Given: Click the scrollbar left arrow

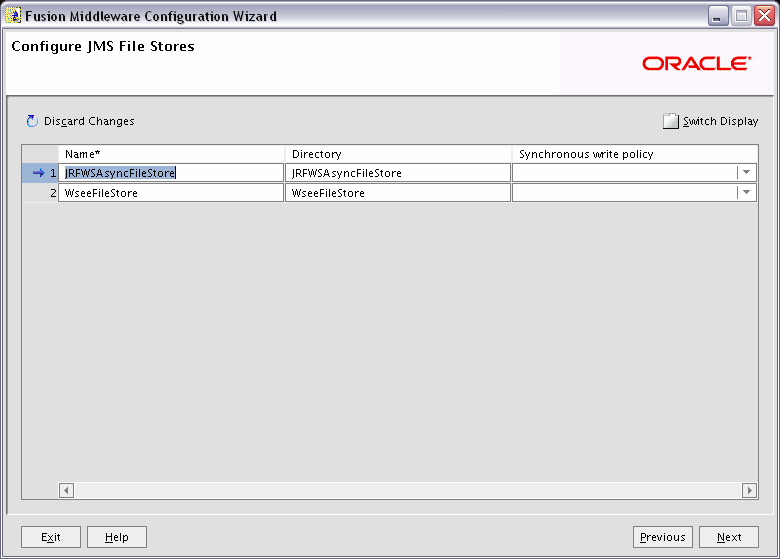Looking at the screenshot, I should [x=66, y=490].
